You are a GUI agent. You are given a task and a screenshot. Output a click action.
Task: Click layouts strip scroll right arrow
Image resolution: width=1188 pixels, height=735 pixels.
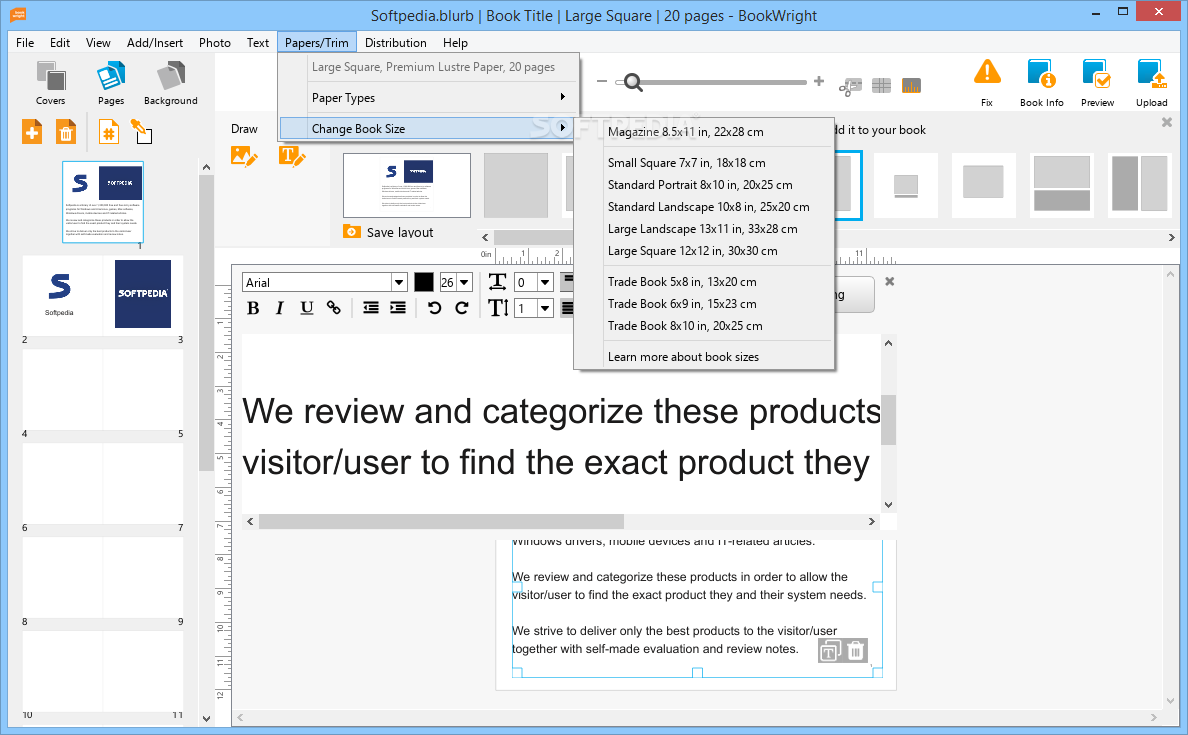point(1171,237)
